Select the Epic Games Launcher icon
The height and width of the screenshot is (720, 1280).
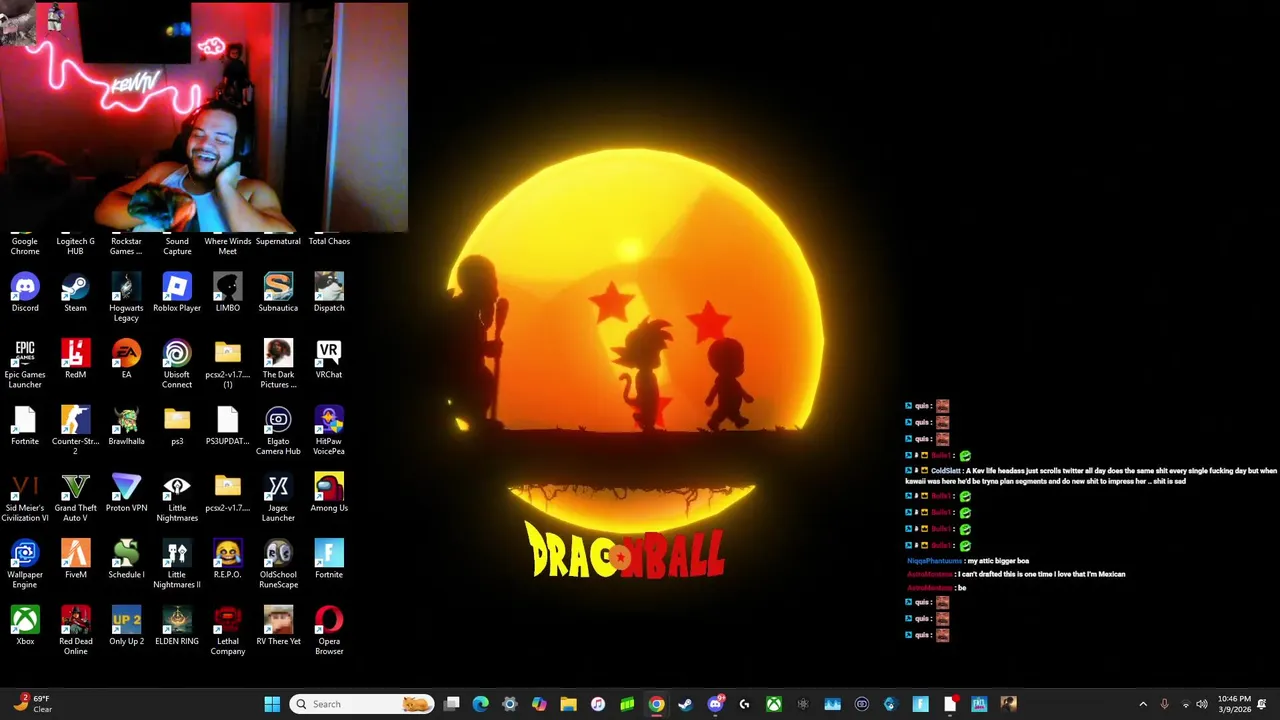click(x=25, y=364)
